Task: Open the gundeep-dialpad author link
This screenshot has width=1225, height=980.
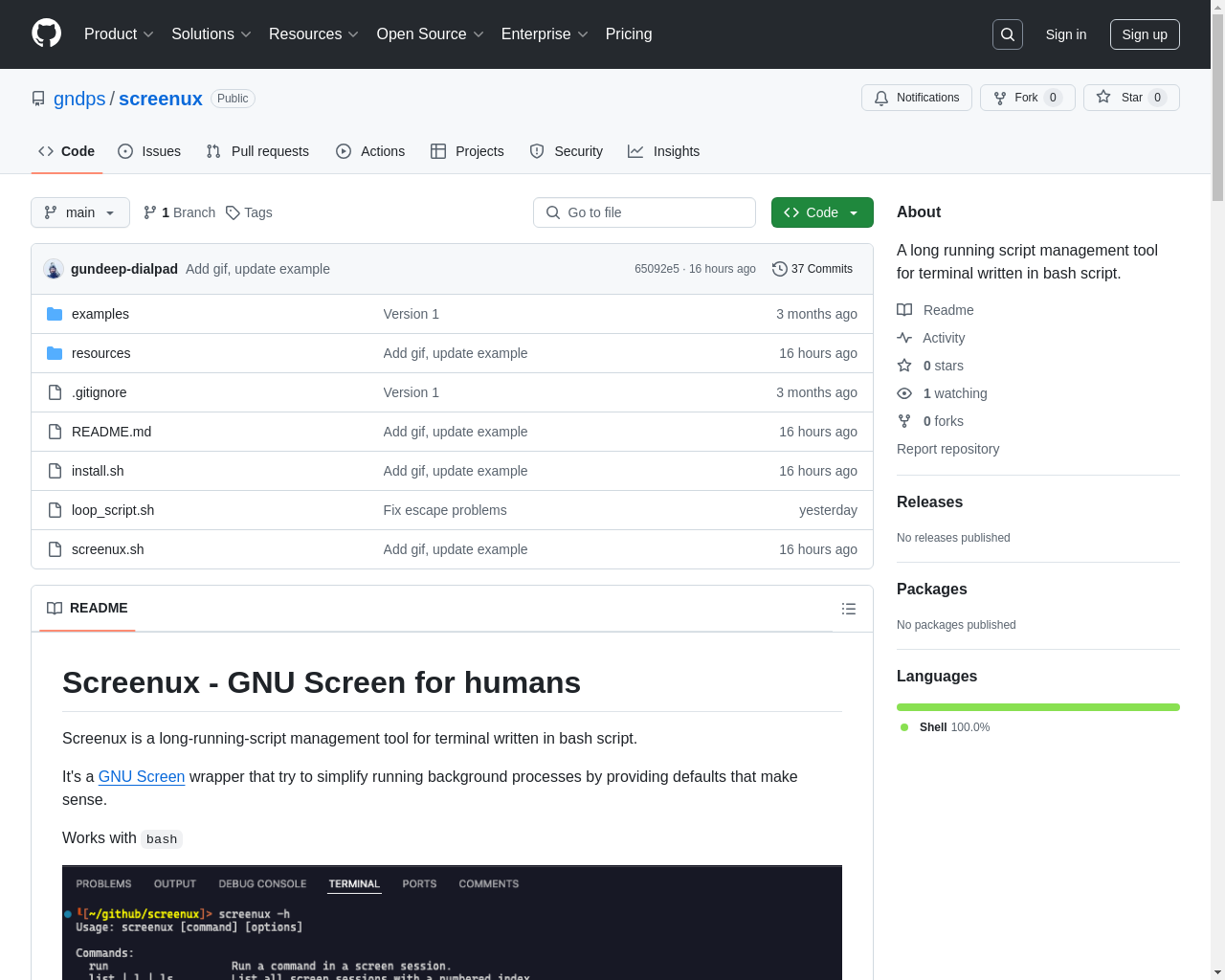Action: pyautogui.click(x=124, y=269)
